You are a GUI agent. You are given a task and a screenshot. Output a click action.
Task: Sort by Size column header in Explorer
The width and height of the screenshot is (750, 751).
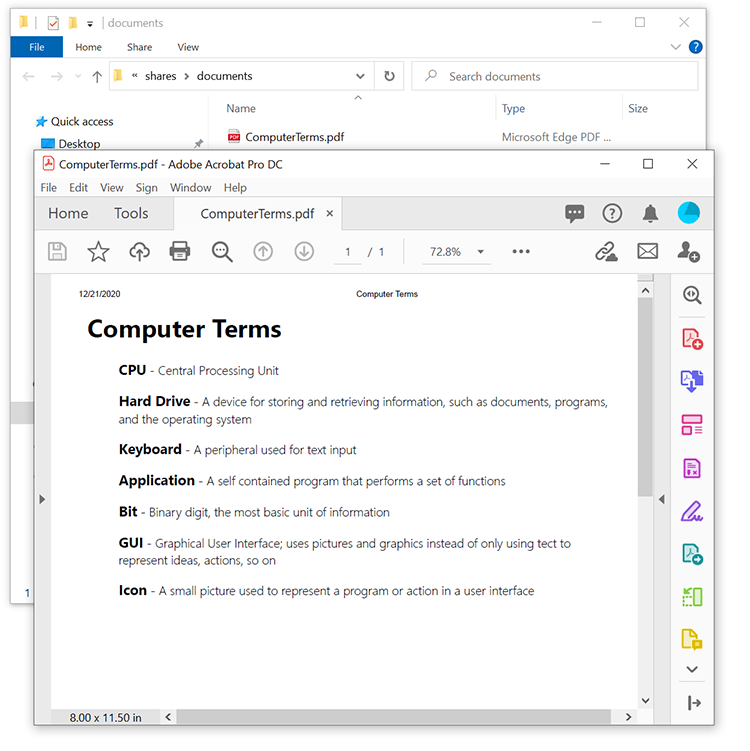click(x=638, y=109)
